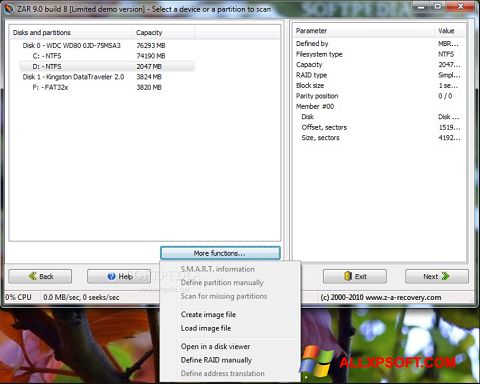The height and width of the screenshot is (384, 480).
Task: Click the 74190 MB capacity cell
Action: click(x=151, y=56)
